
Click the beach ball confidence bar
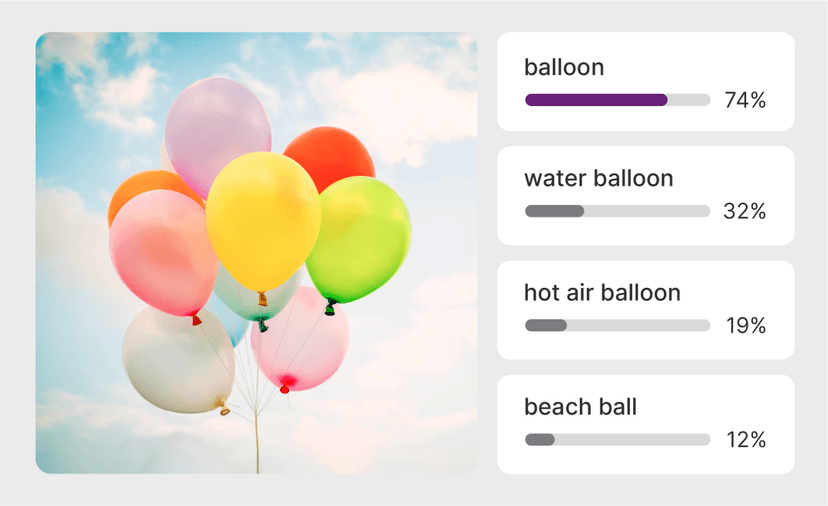(x=617, y=440)
